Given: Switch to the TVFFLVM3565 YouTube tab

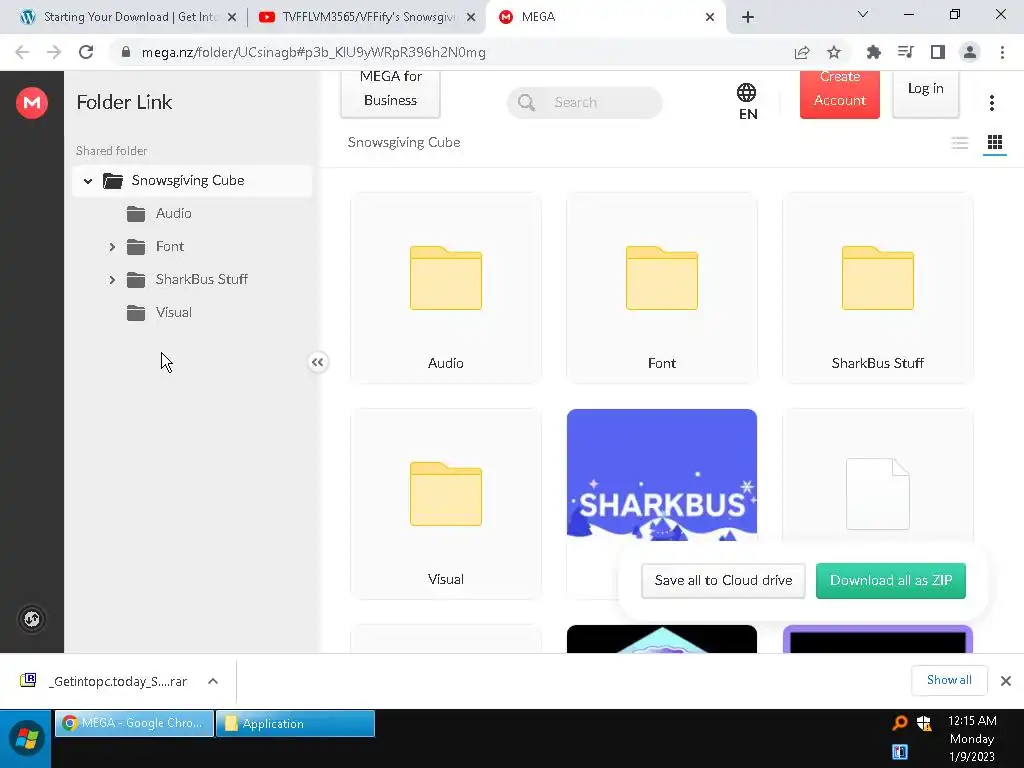Looking at the screenshot, I should (x=369, y=17).
